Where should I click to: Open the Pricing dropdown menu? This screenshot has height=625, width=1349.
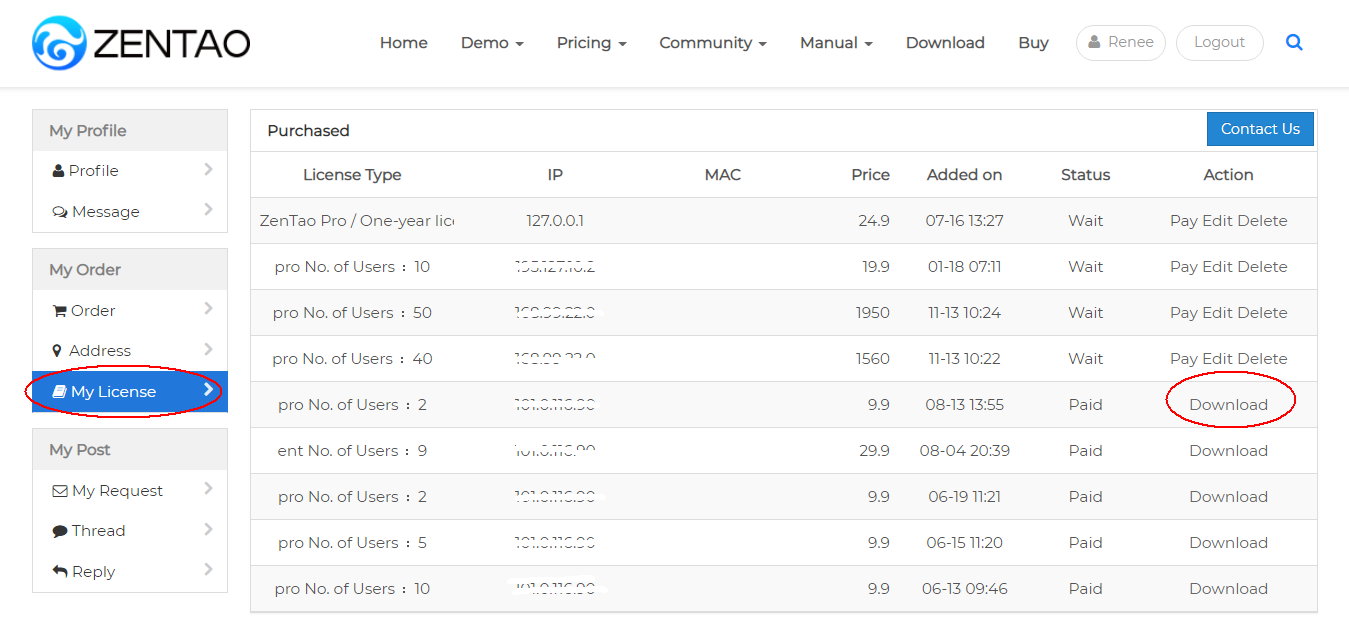[x=592, y=43]
